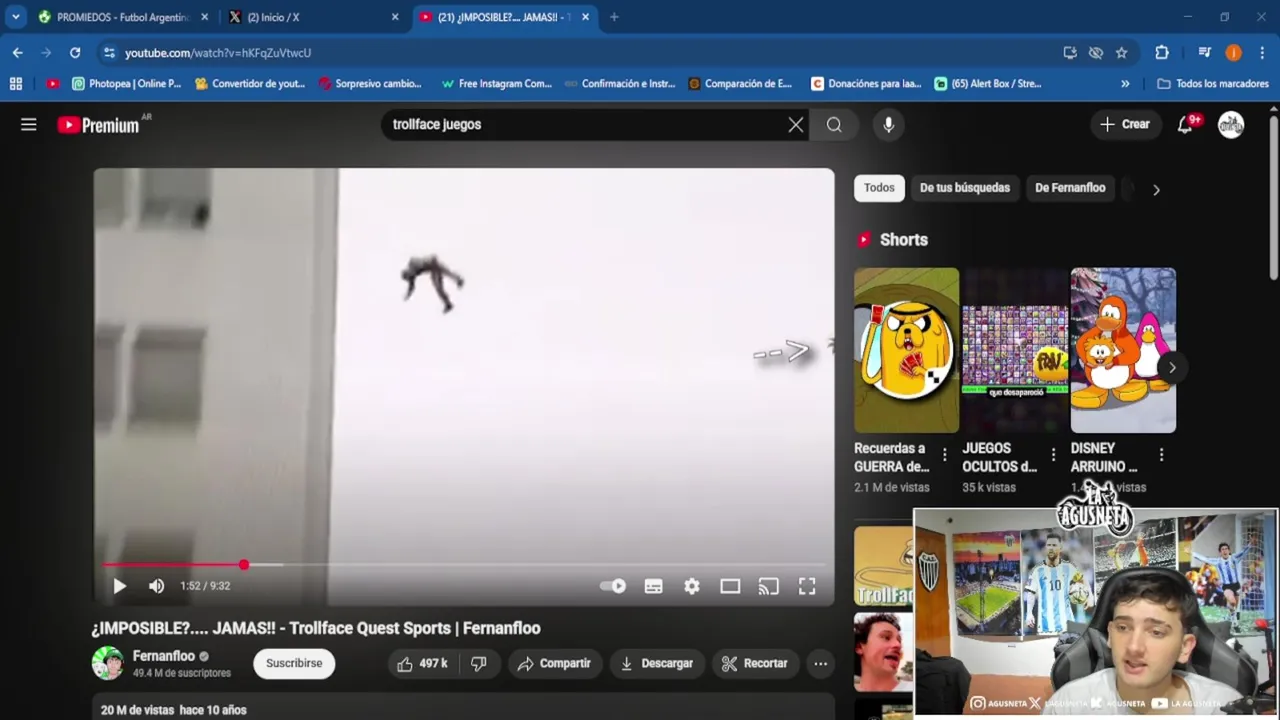The height and width of the screenshot is (720, 1280).
Task: Mute the video volume
Action: point(156,586)
